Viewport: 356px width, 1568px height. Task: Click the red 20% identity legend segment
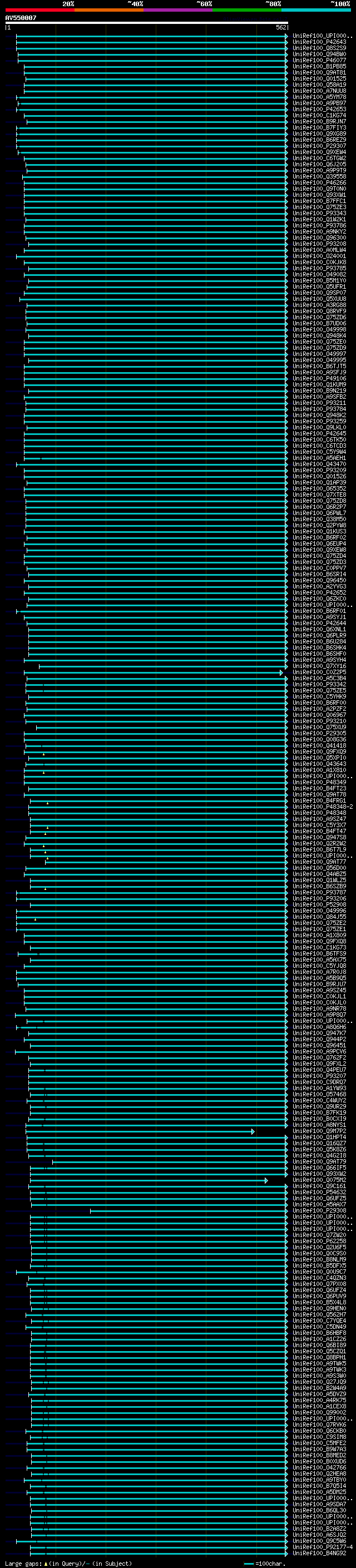pos(39,10)
